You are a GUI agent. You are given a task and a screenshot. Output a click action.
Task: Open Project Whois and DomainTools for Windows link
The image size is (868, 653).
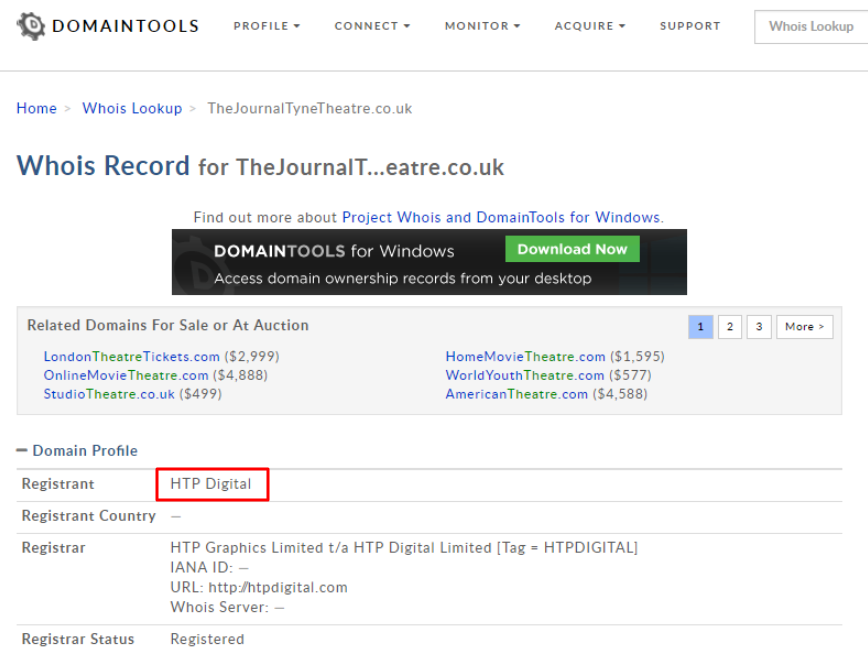(501, 217)
